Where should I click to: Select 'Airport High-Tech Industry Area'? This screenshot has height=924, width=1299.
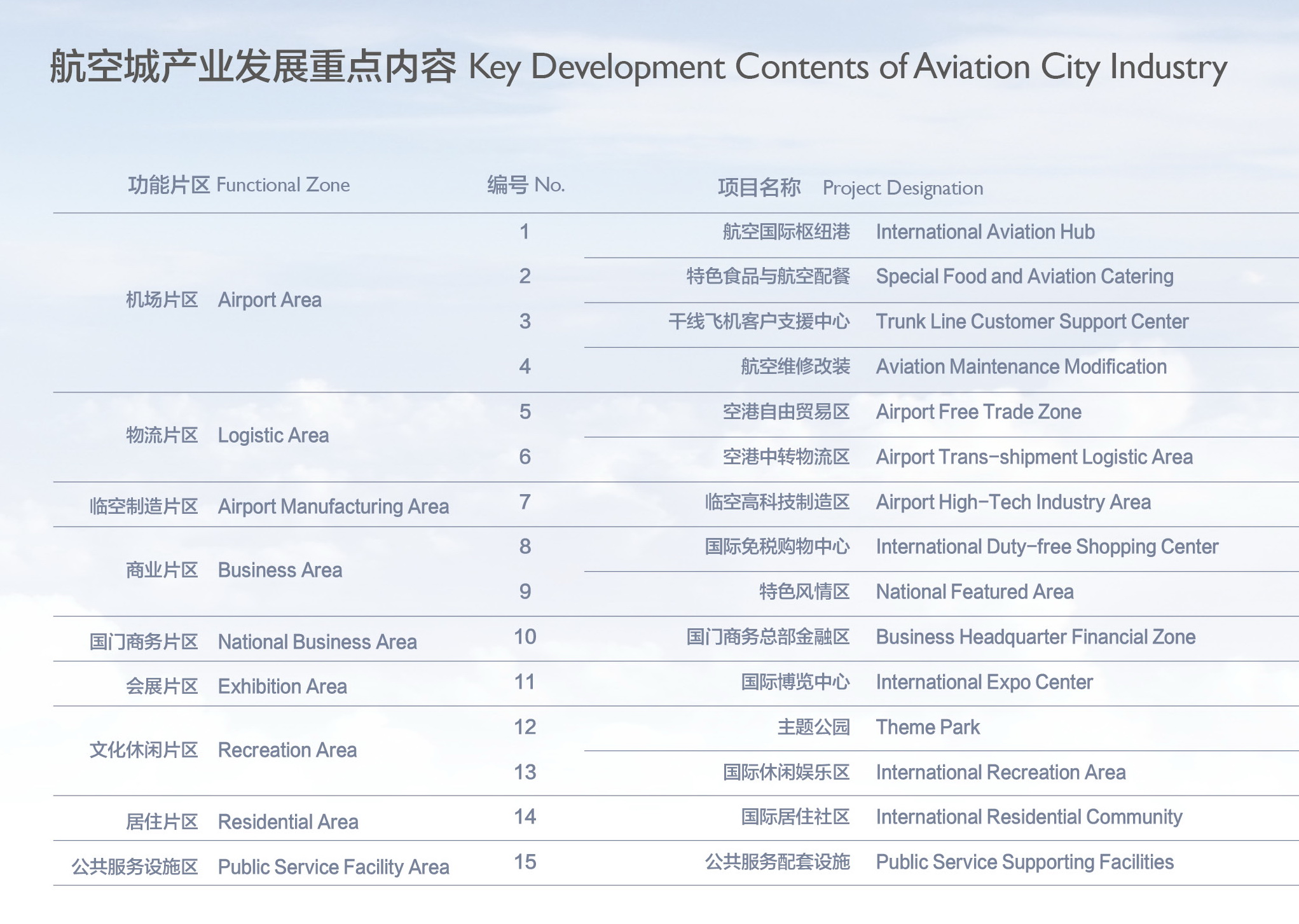[x=1012, y=502]
